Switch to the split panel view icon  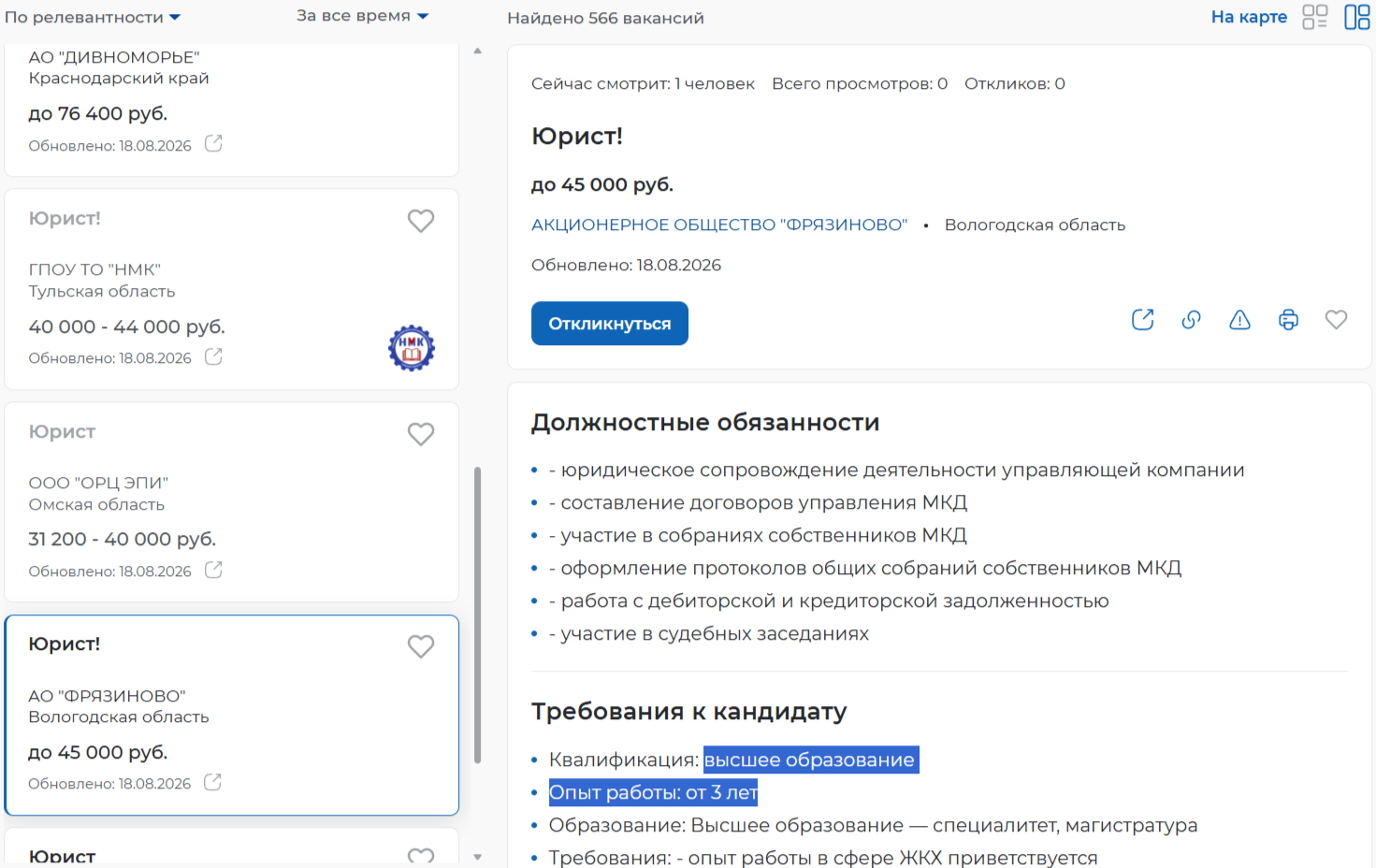(x=1356, y=17)
